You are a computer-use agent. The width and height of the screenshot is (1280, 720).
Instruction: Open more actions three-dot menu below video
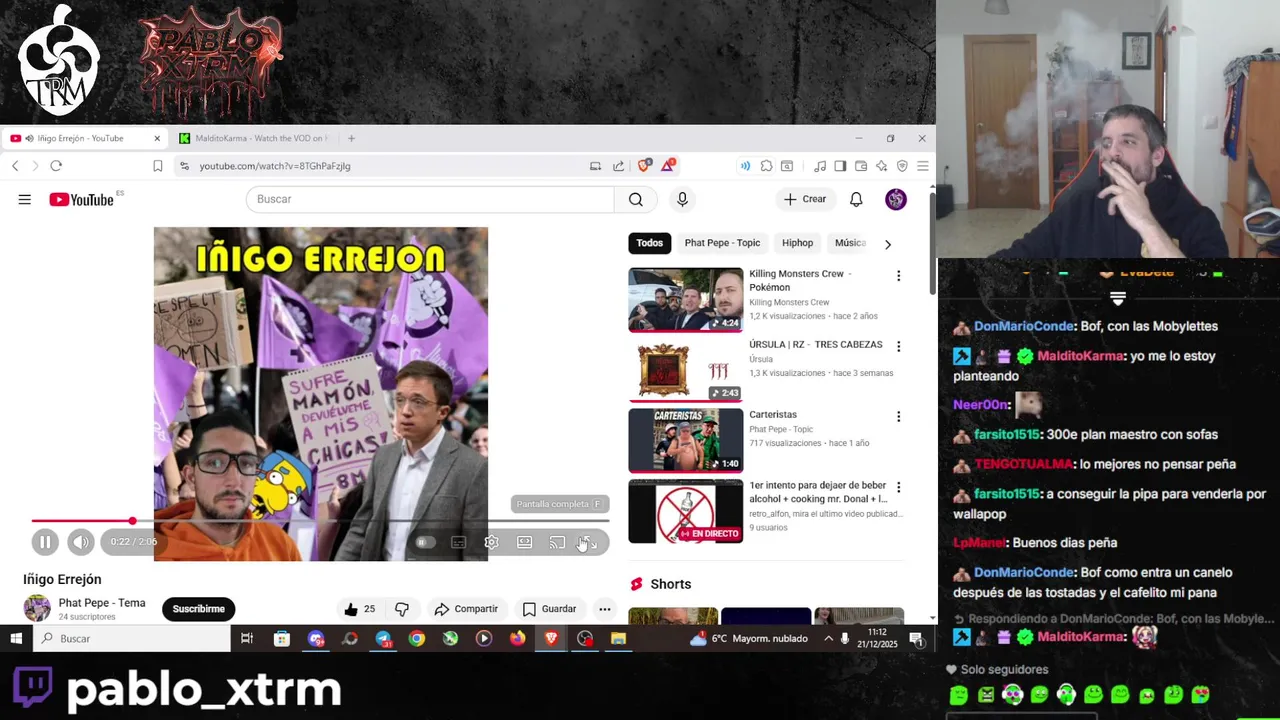605,609
